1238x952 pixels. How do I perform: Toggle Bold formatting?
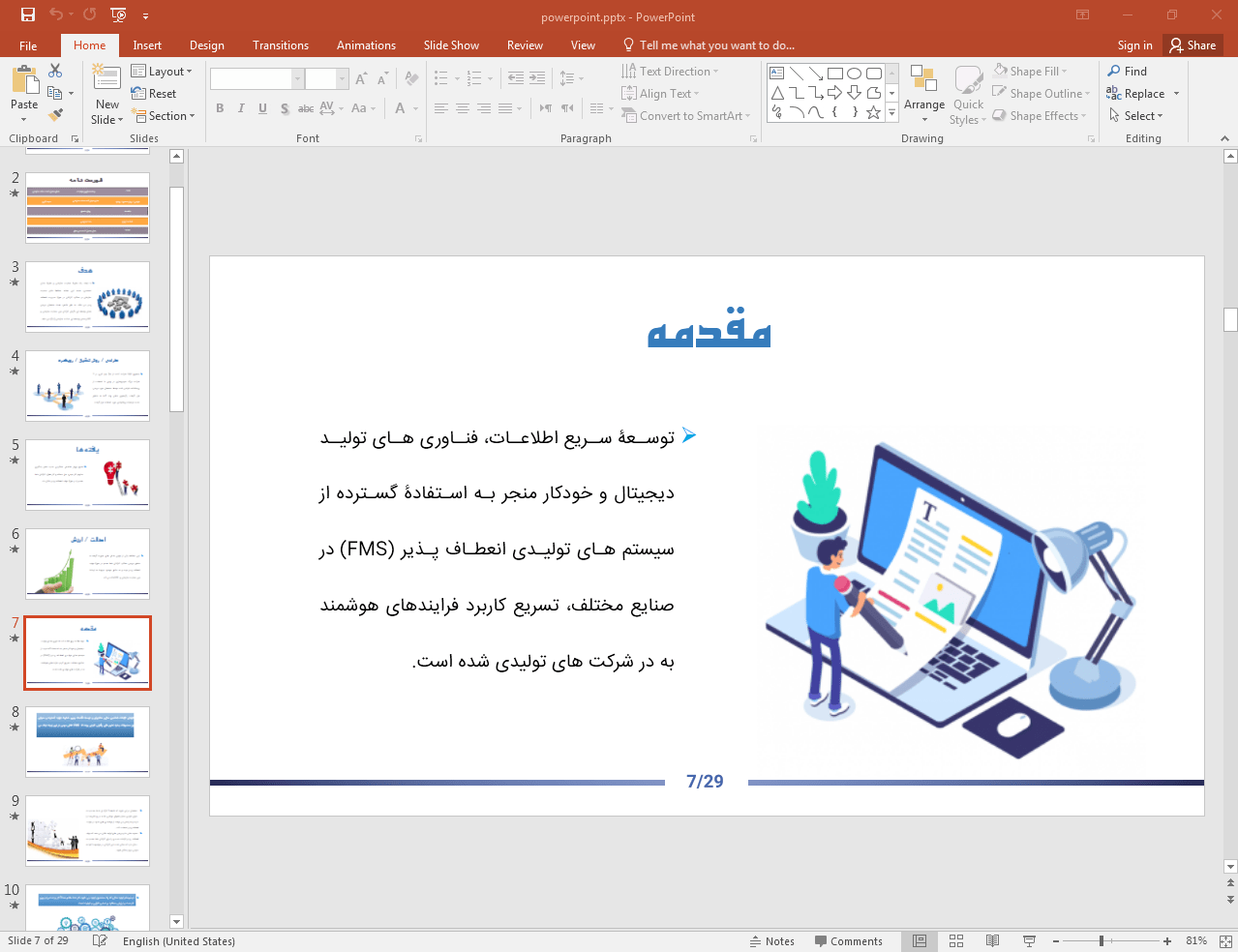tap(220, 108)
